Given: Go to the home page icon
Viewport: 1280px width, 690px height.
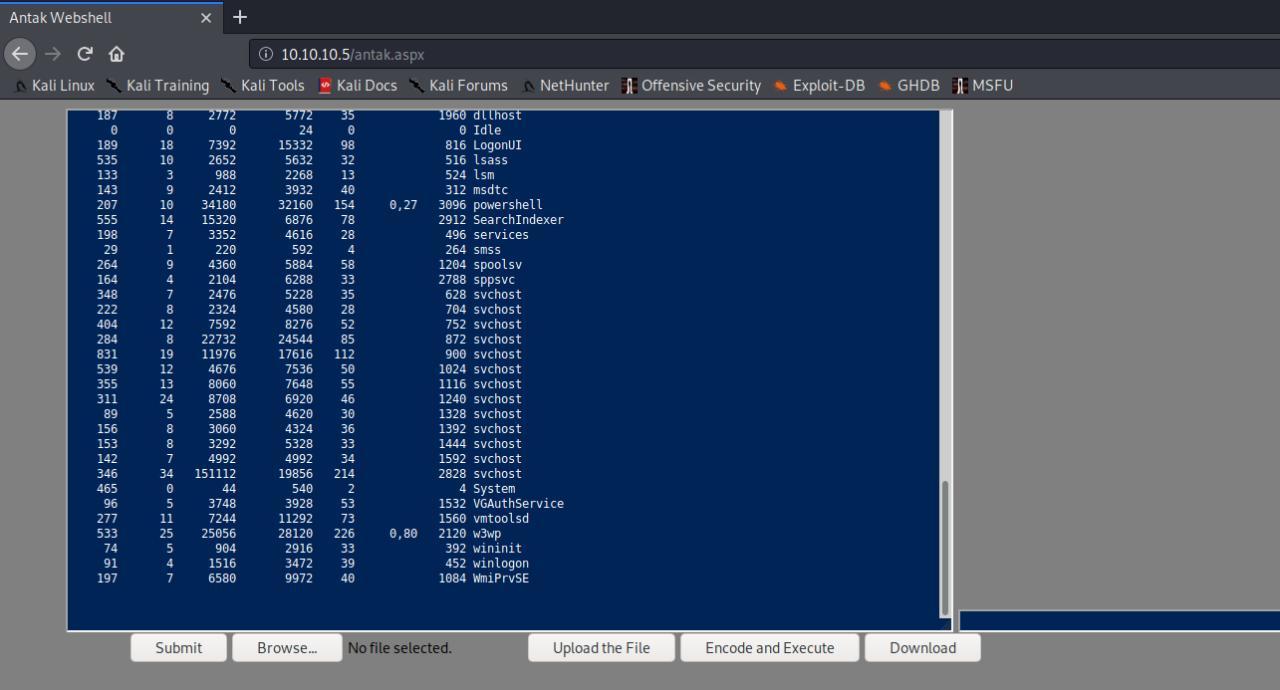Looking at the screenshot, I should coord(116,54).
